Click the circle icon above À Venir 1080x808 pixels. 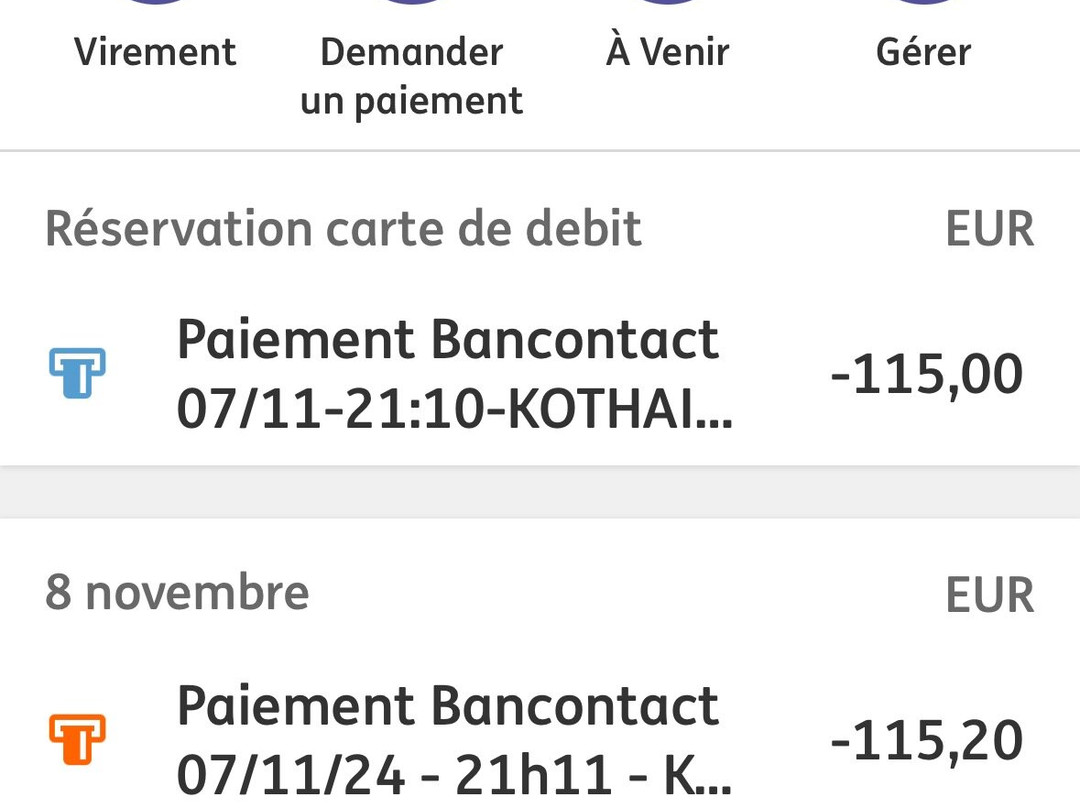(667, 2)
